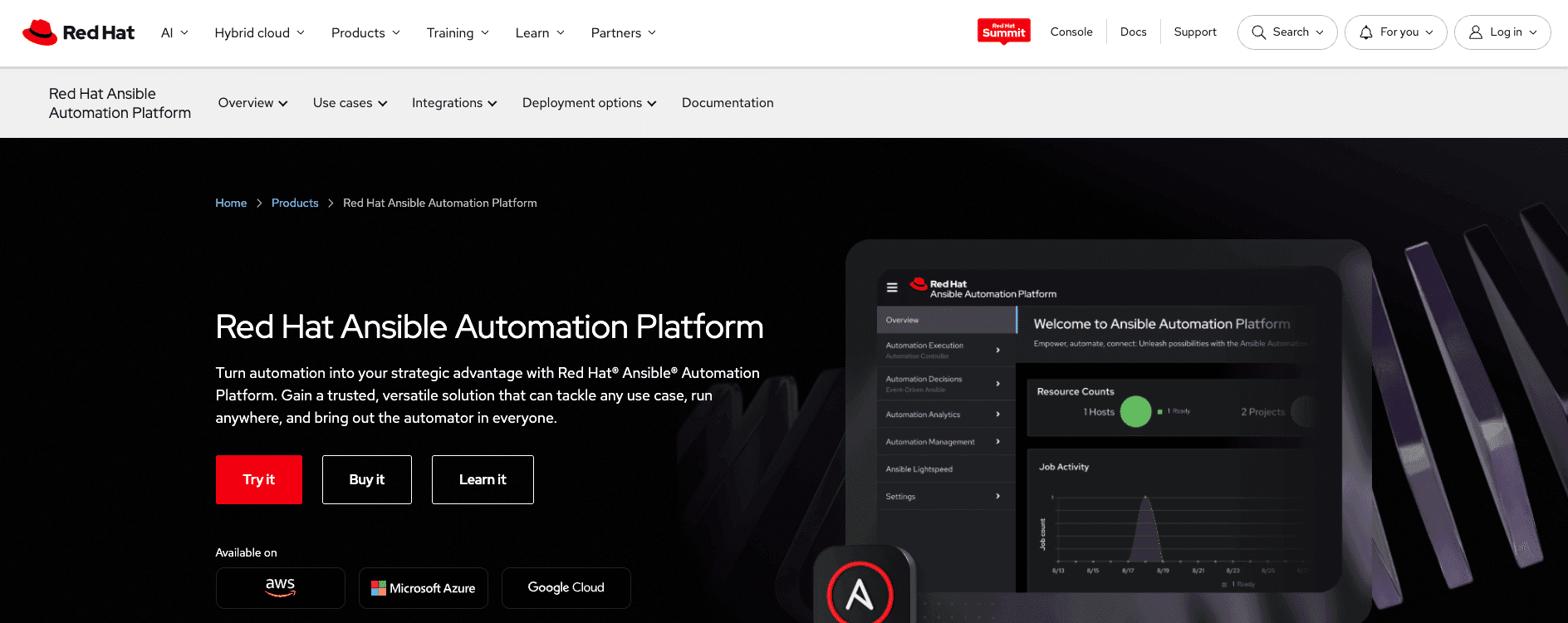
Task: Select Ansible Lightspeed in preview sidebar
Action: 946,468
